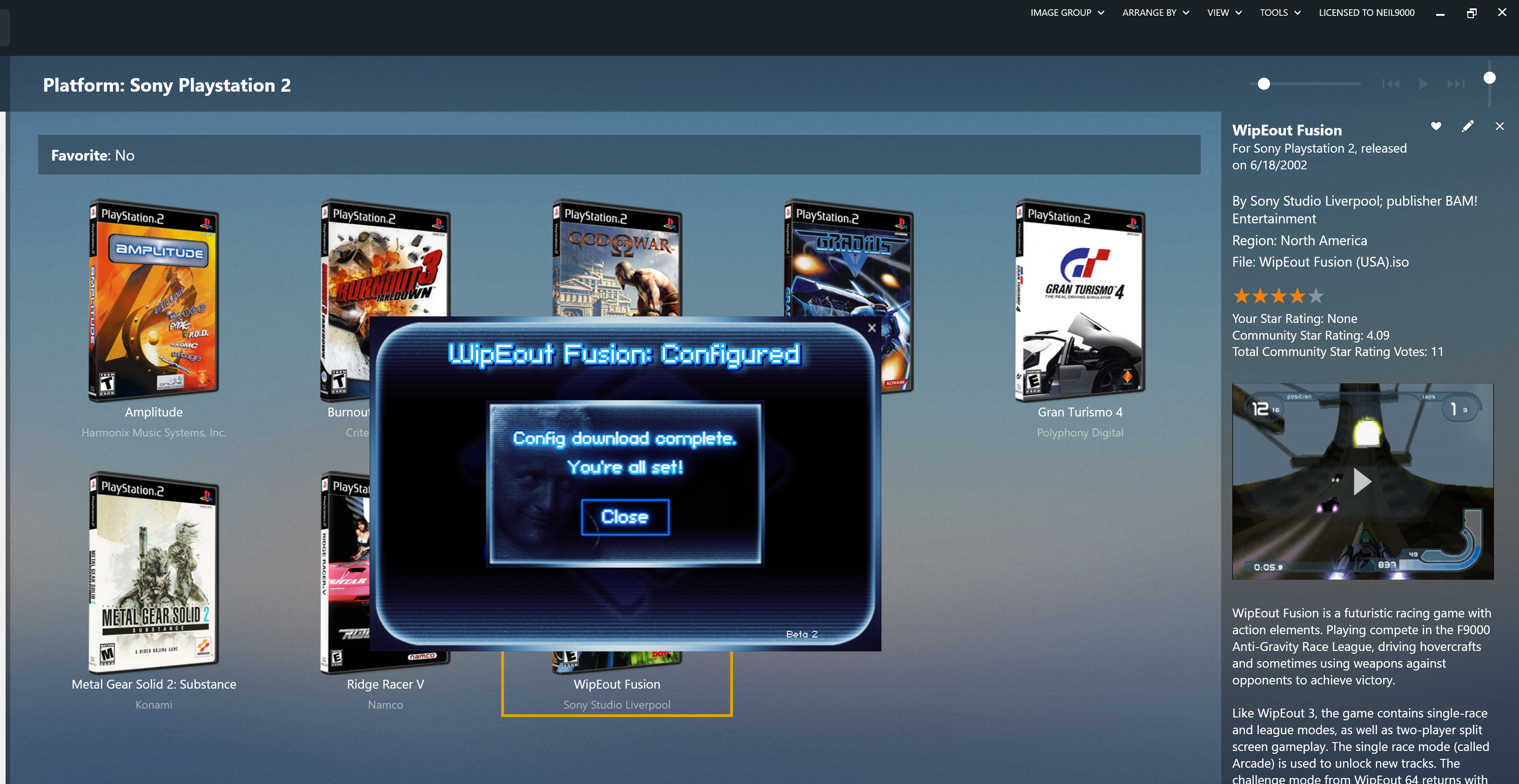Viewport: 1519px width, 784px height.
Task: Dismiss dialog with its X icon
Action: click(872, 328)
